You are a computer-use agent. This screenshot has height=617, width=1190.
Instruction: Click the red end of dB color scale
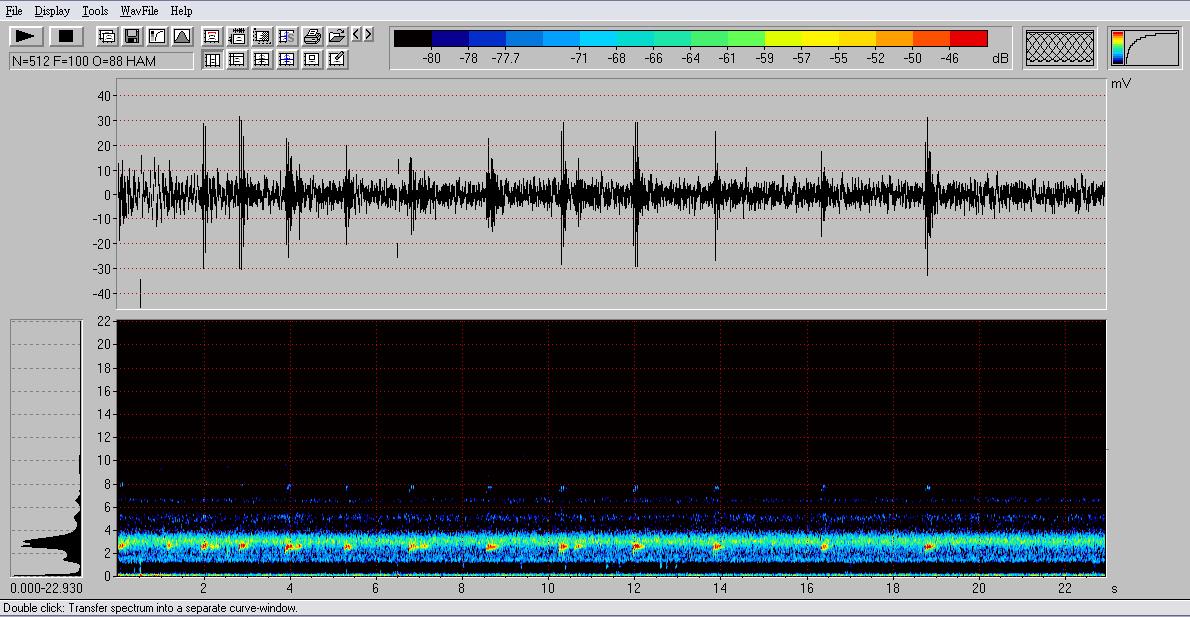click(968, 39)
